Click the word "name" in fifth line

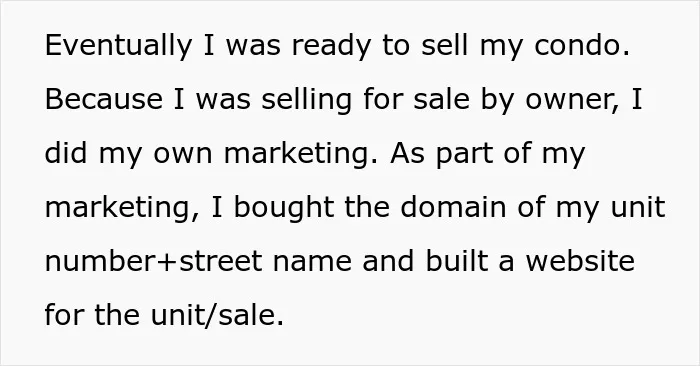coord(312,262)
